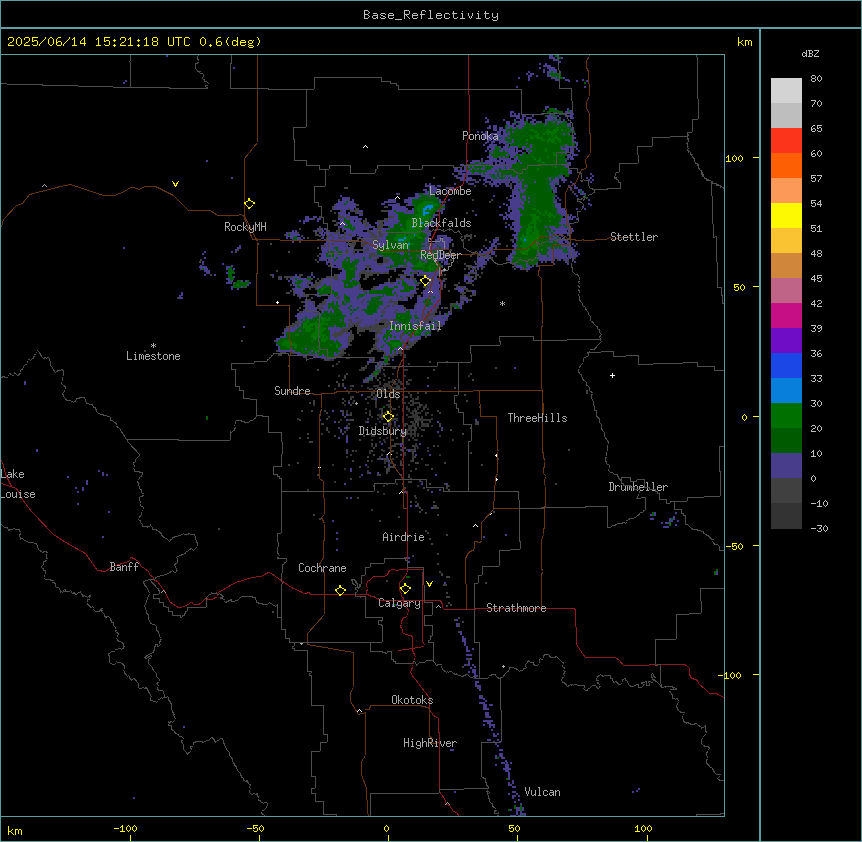Select the mauve pink 45-42 dBZ swatch
The image size is (862, 842).
(786, 291)
